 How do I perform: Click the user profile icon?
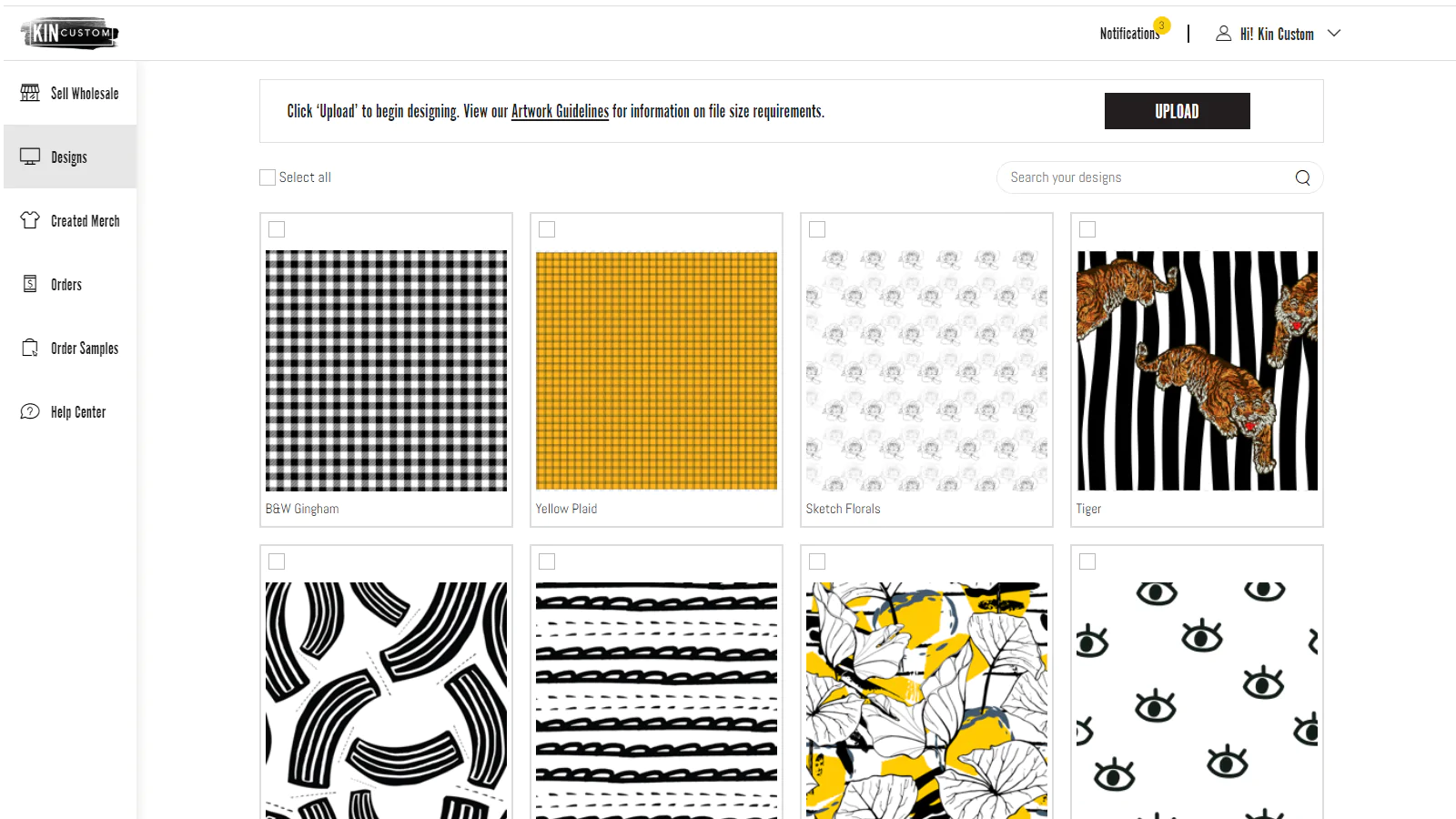tap(1223, 34)
